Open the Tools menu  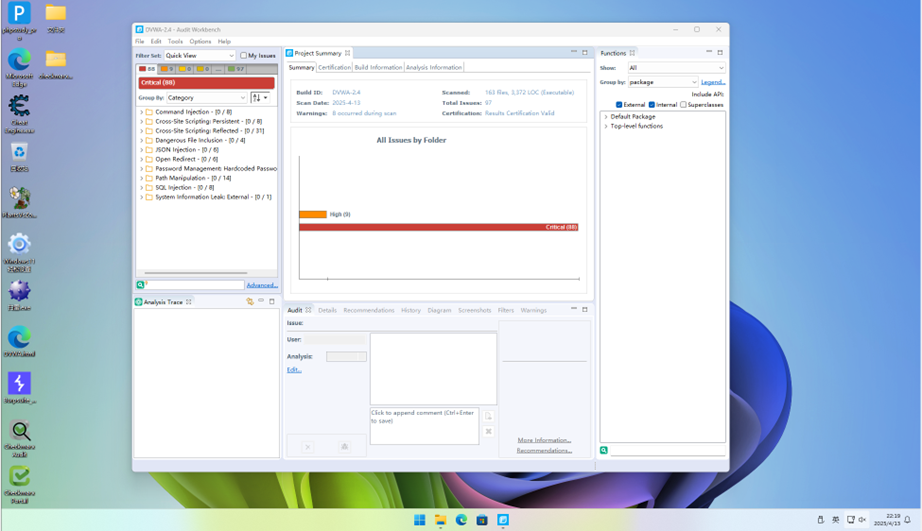coord(175,42)
